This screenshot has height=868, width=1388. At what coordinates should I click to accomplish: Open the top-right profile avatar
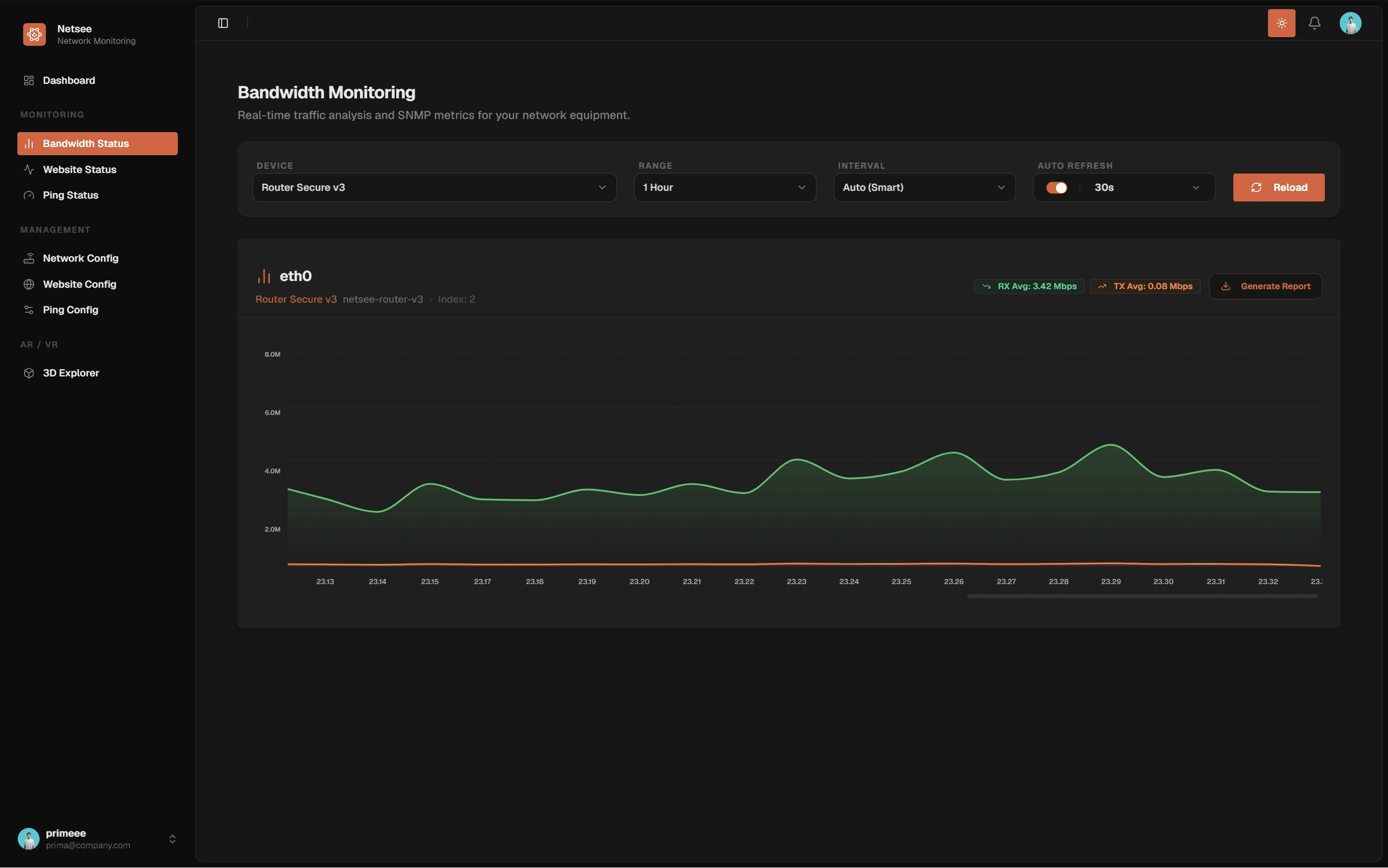point(1350,23)
